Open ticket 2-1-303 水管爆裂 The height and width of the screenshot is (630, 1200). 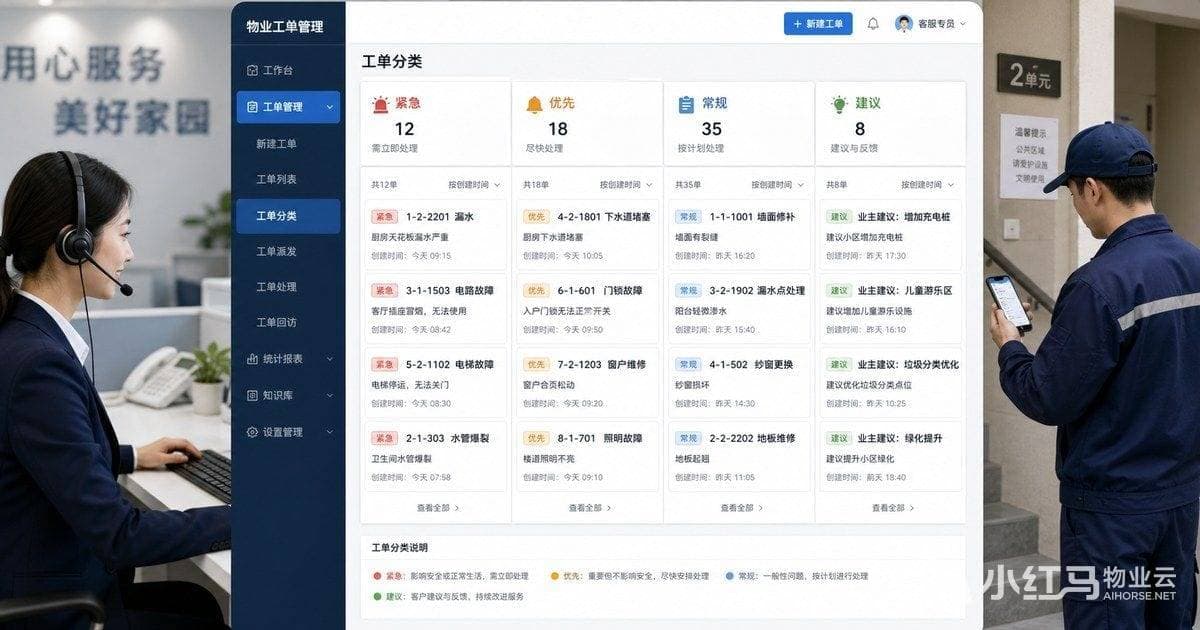(x=435, y=456)
